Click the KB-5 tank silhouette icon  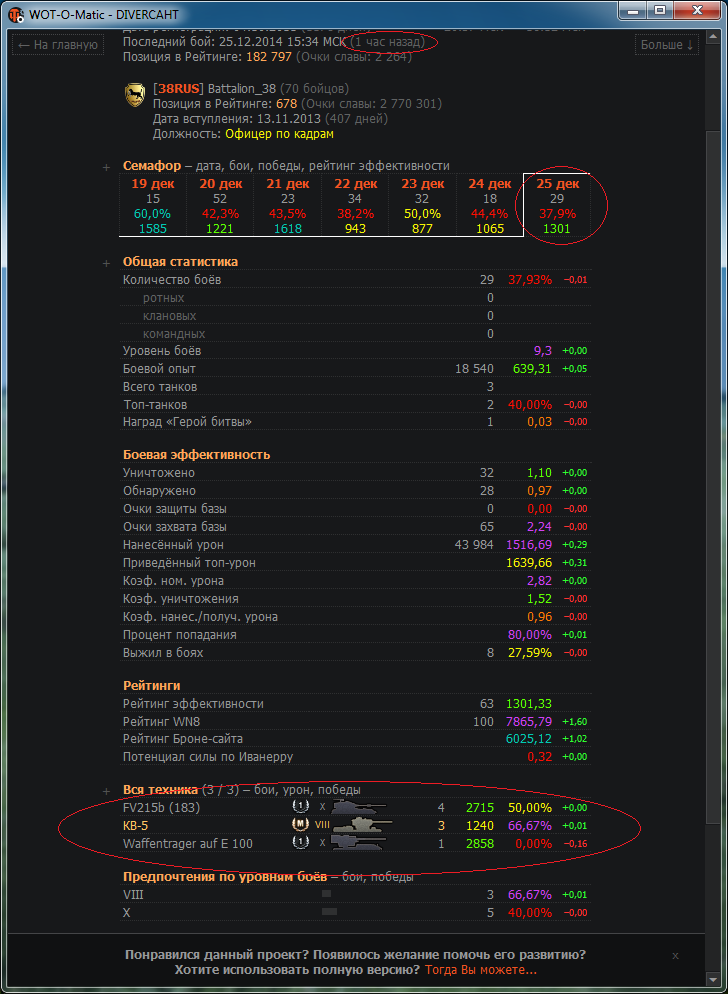tap(363, 825)
